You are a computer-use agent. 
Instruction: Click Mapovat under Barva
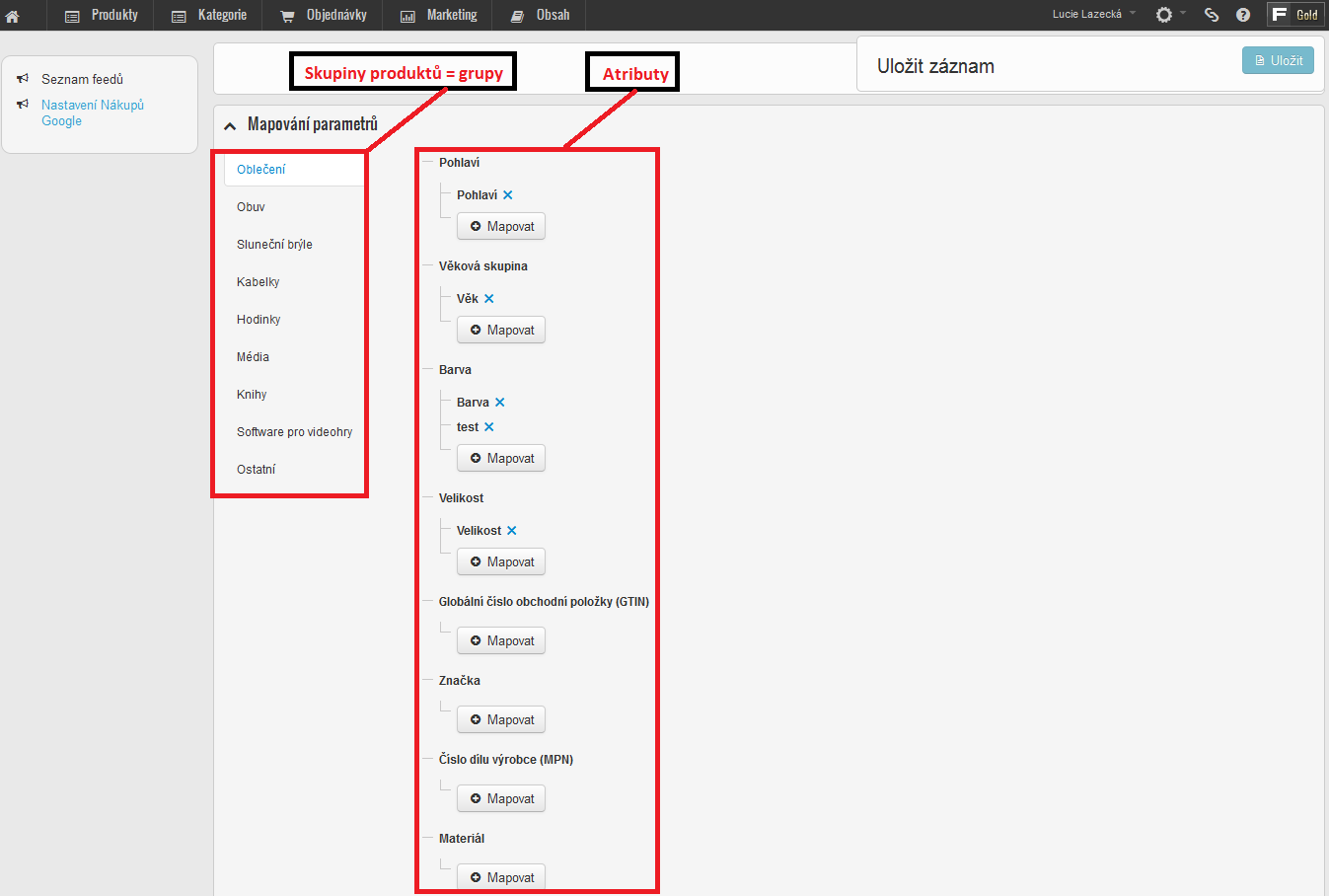point(501,459)
